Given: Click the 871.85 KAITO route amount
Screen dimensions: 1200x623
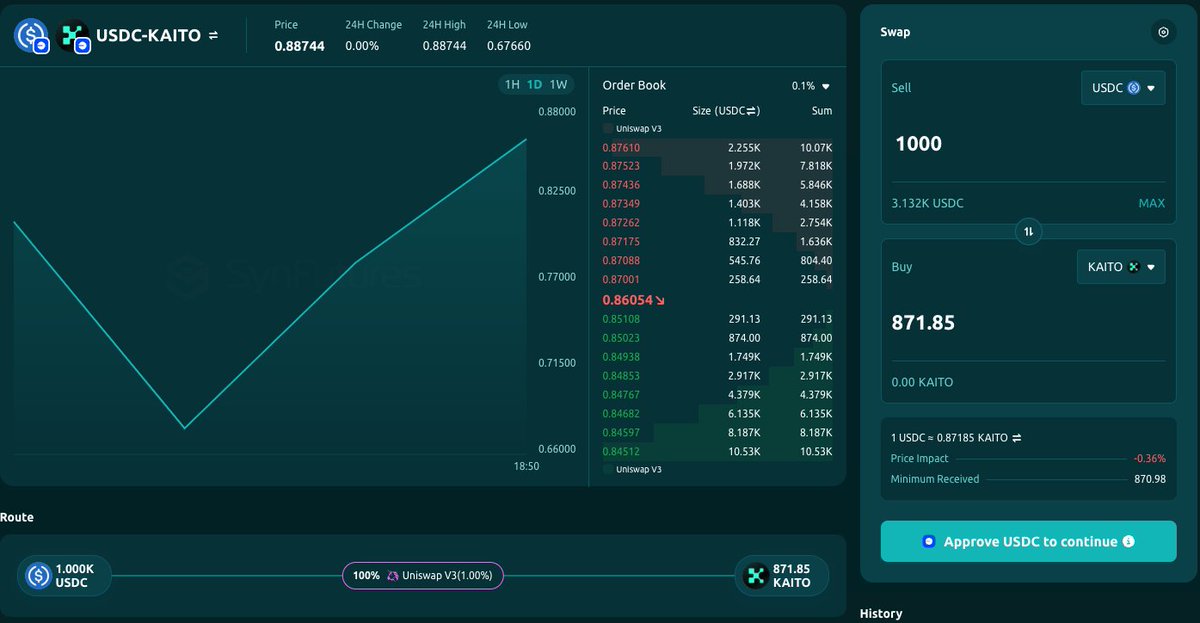Looking at the screenshot, I should tap(792, 575).
